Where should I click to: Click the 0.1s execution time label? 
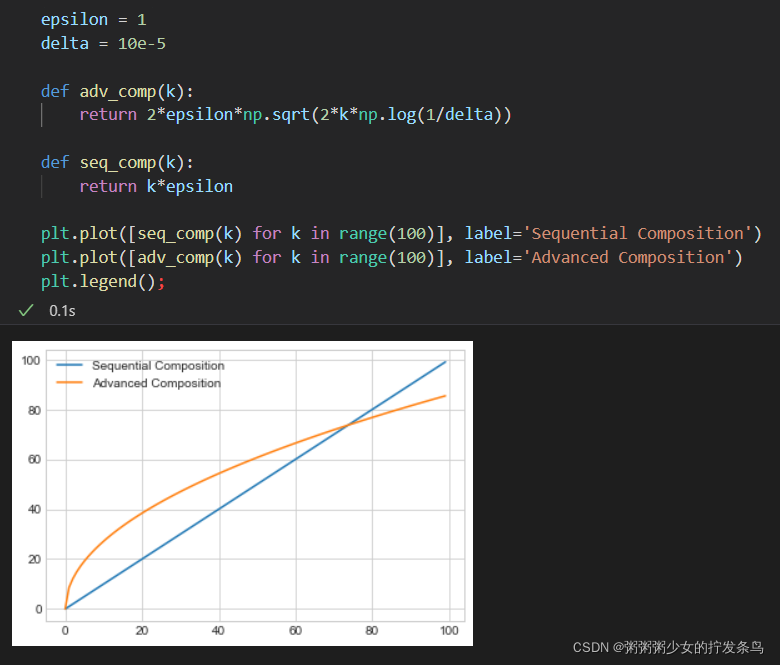[62, 311]
